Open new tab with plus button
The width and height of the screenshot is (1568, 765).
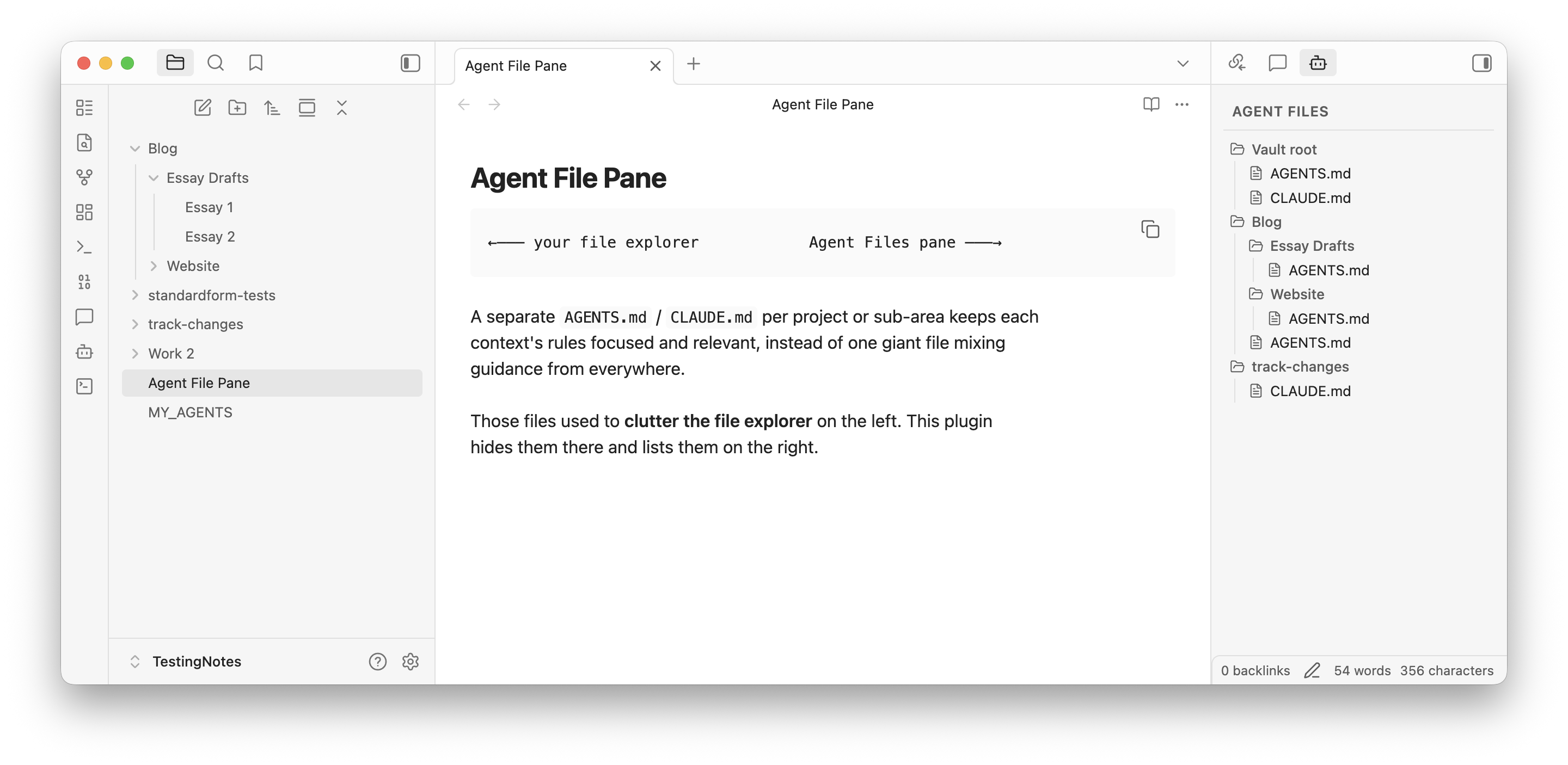[693, 63]
